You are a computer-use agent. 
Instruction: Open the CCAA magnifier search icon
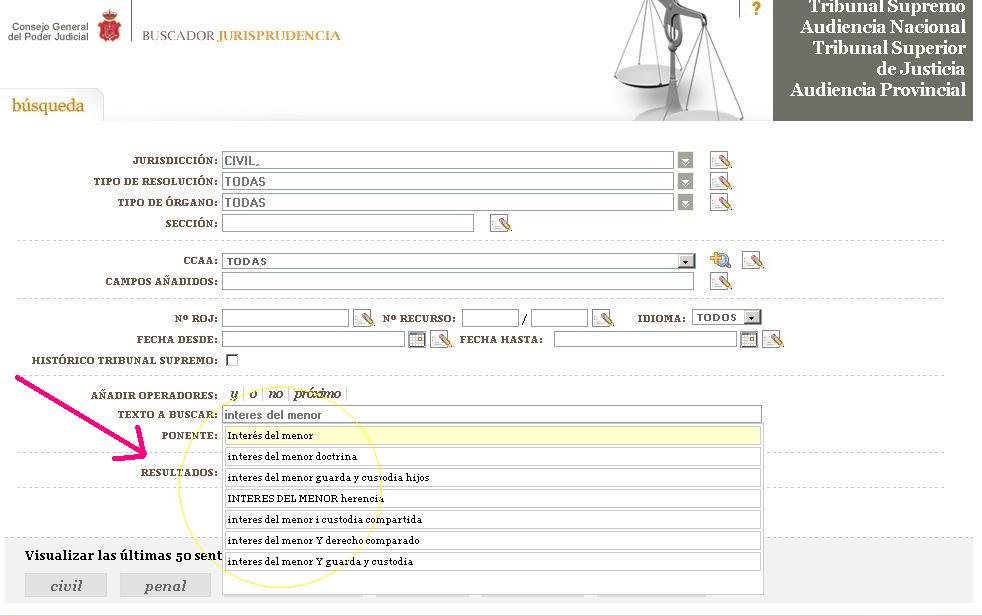(720, 260)
